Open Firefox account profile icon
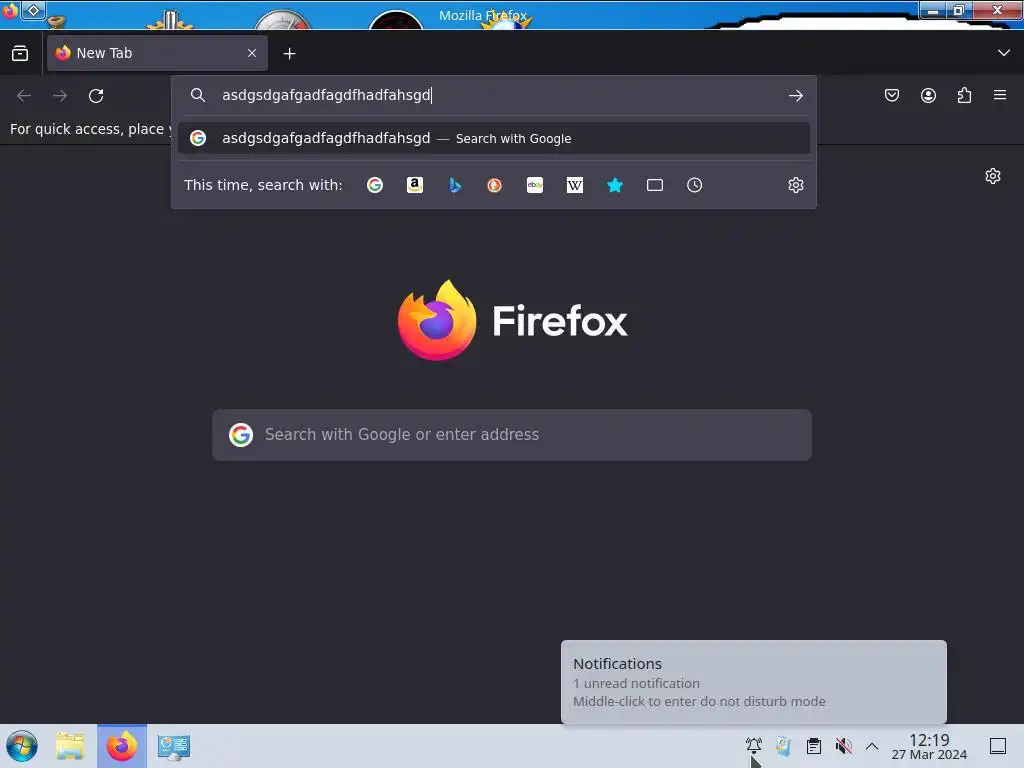 coord(928,95)
